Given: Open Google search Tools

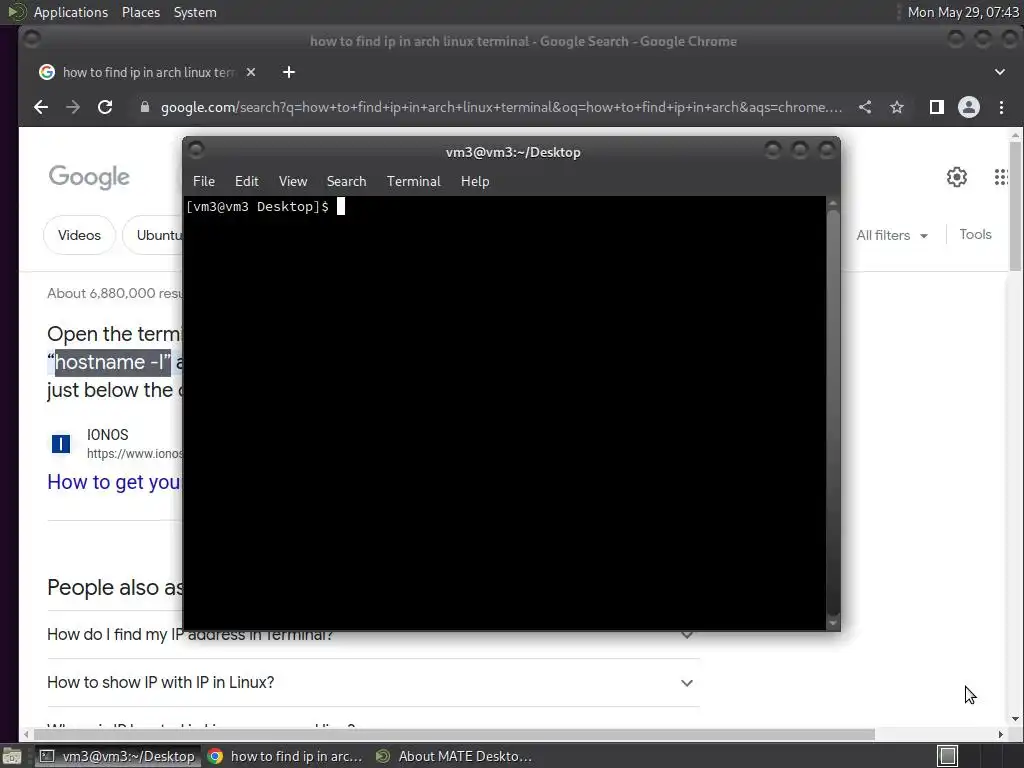Looking at the screenshot, I should 975,234.
